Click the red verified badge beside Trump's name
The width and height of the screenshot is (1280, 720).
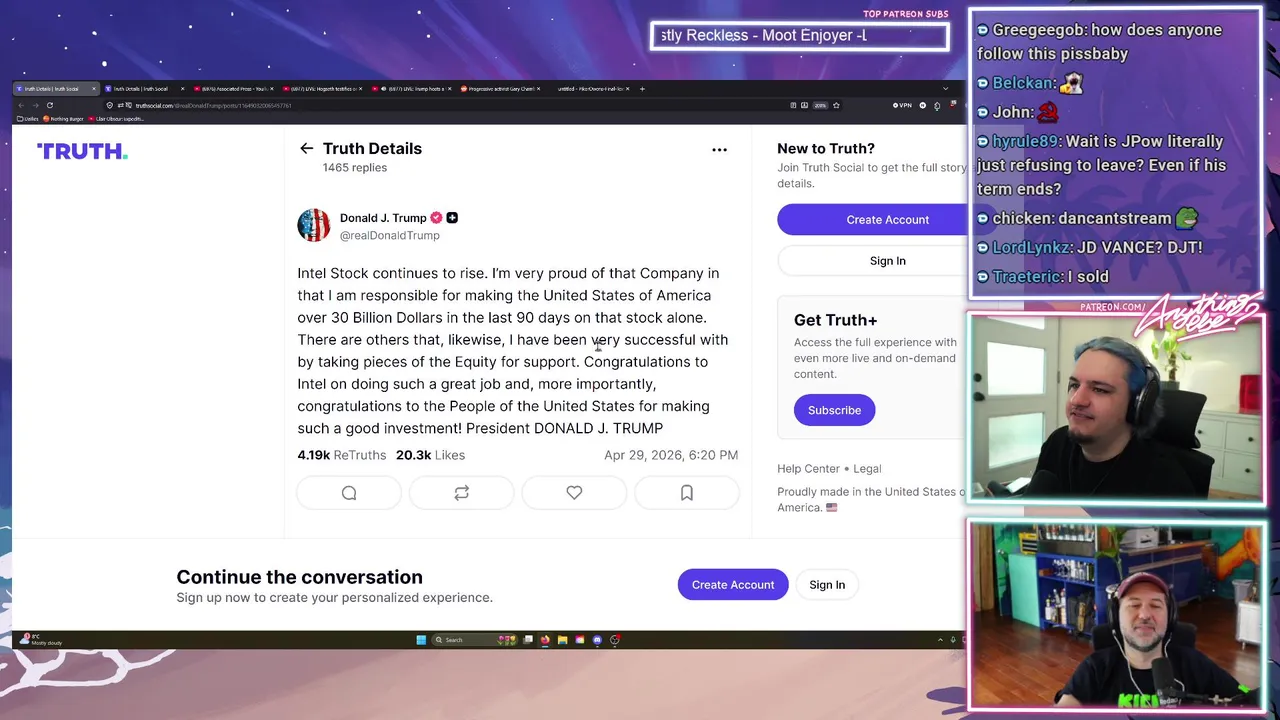click(436, 218)
